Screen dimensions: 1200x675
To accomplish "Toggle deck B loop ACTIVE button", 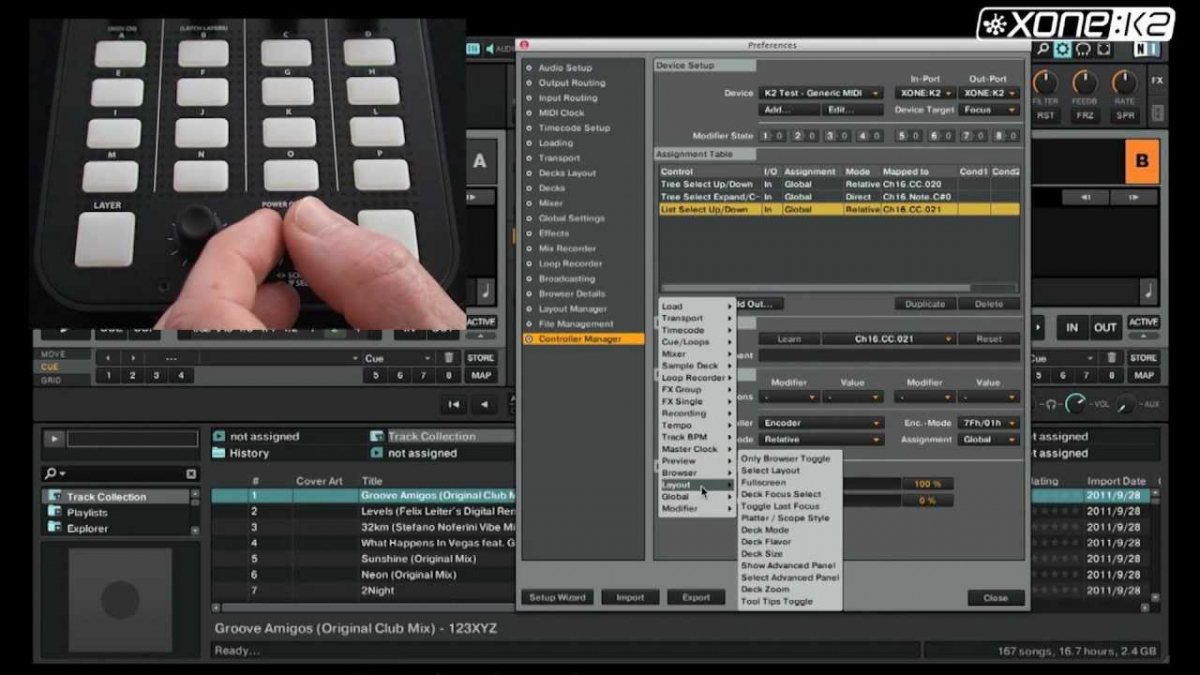I will [1144, 322].
